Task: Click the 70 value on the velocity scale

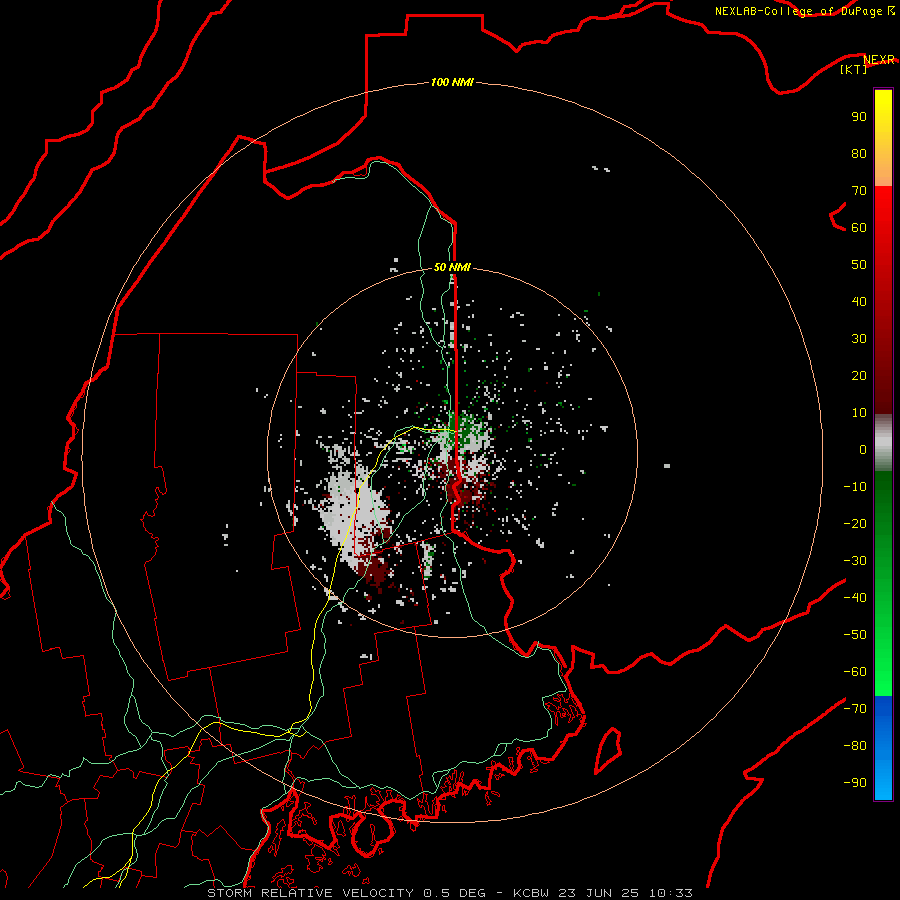Action: pos(859,191)
